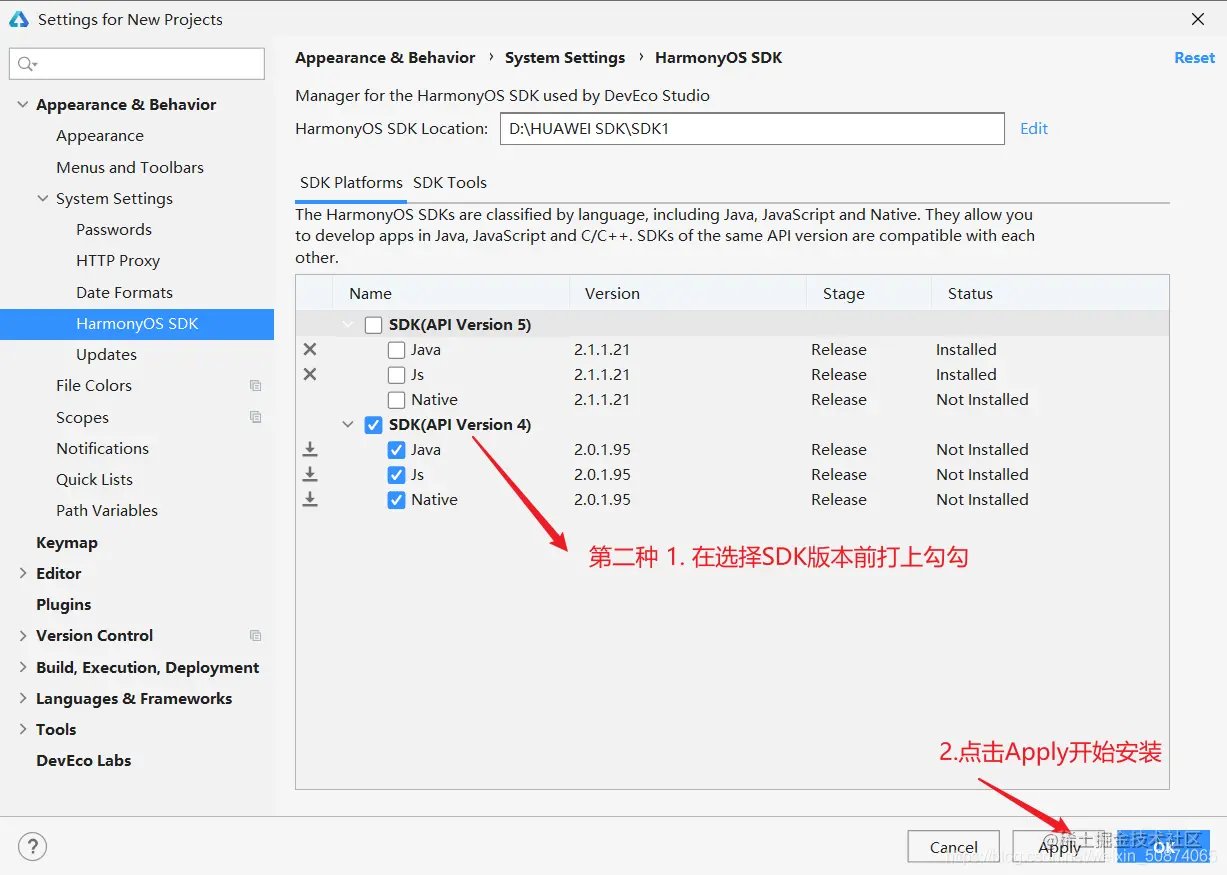Open the Scopes settings
This screenshot has width=1227, height=875.
82,417
